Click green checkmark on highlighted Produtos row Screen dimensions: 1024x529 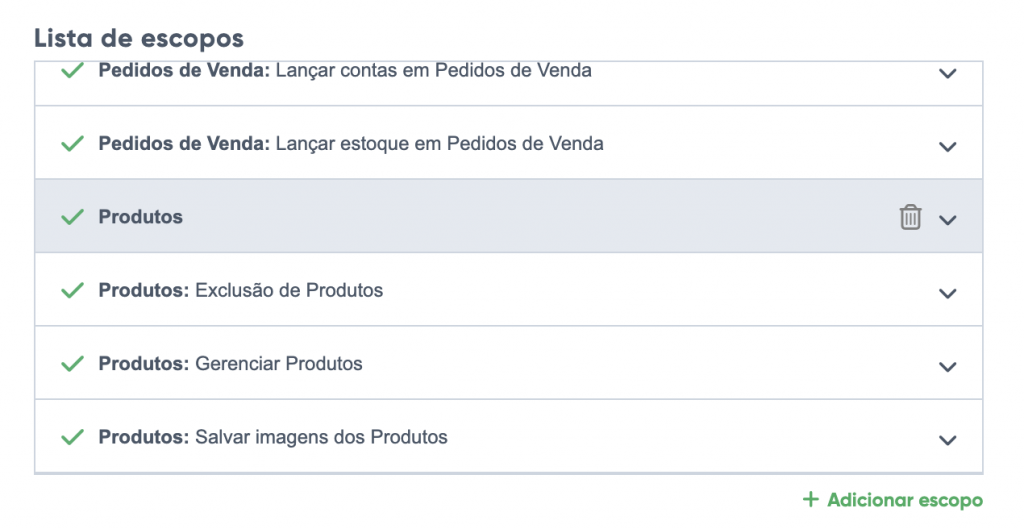pos(72,217)
